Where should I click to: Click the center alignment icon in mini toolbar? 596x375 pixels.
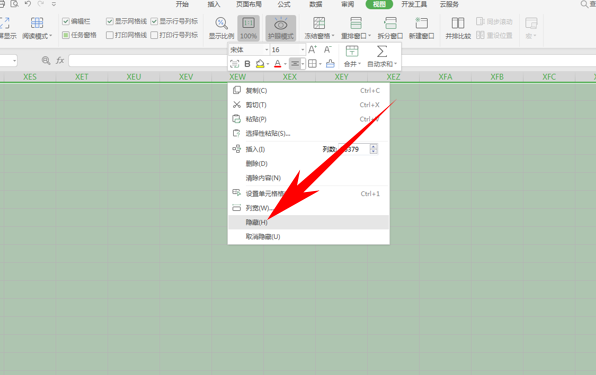click(x=295, y=64)
